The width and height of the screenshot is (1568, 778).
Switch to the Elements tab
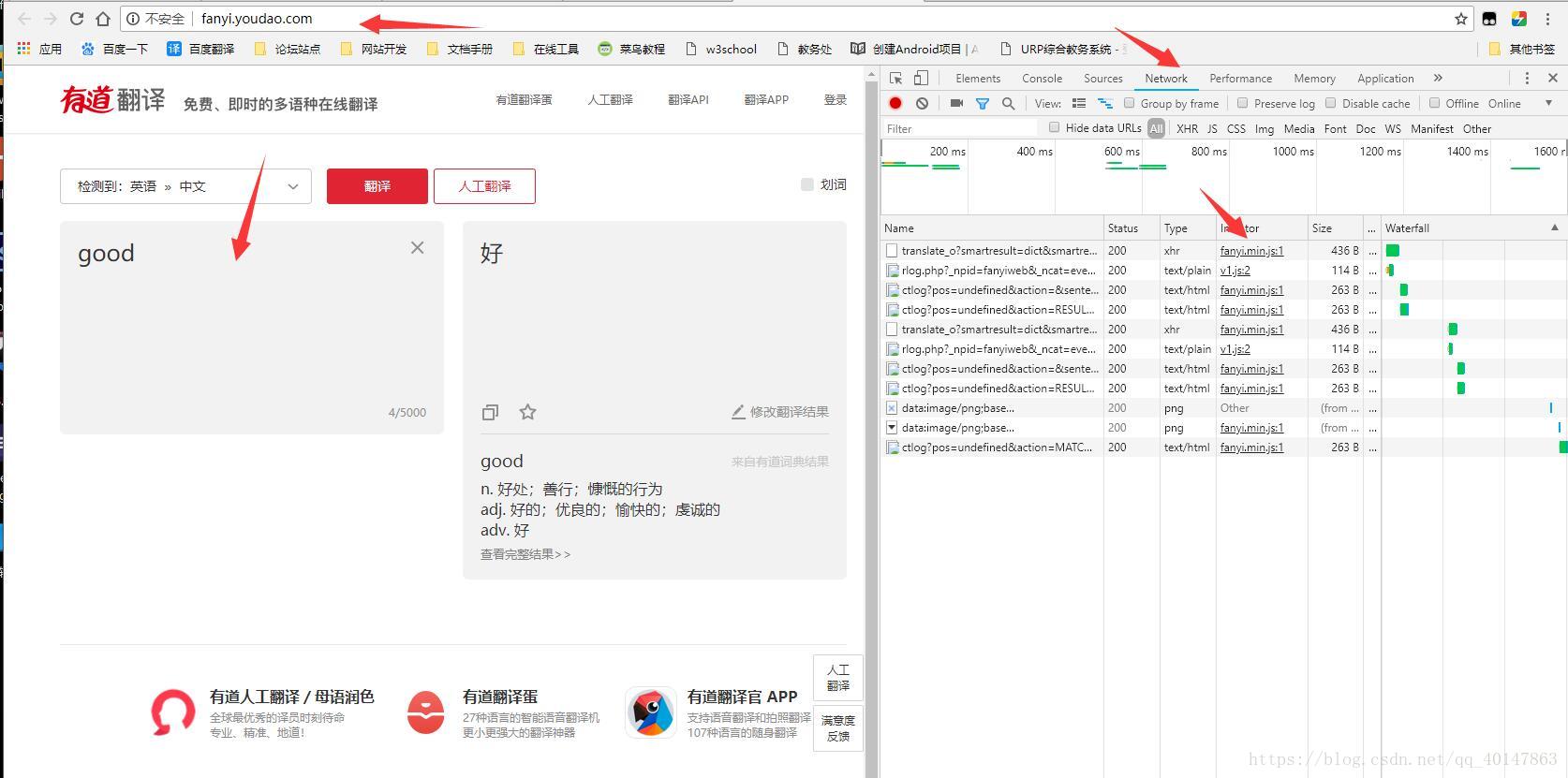click(x=978, y=79)
